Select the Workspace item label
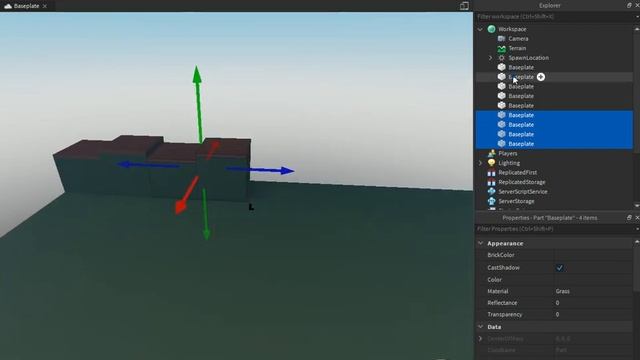Image resolution: width=640 pixels, height=360 pixels. pyautogui.click(x=512, y=29)
